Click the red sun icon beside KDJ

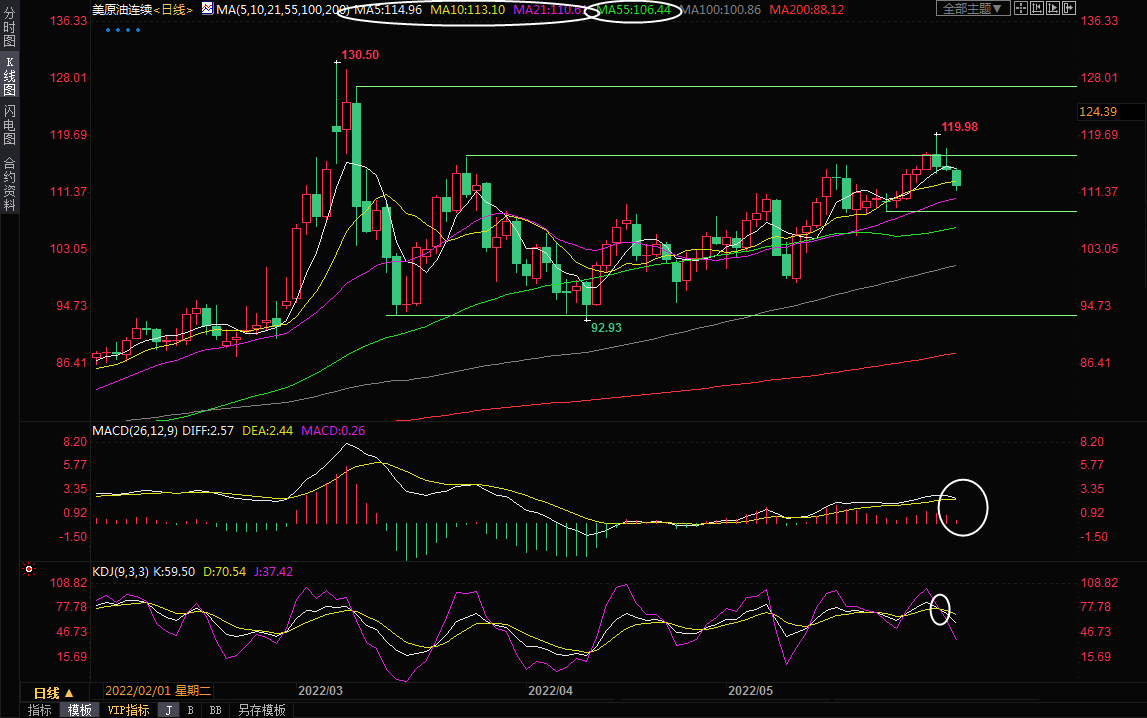(29, 571)
